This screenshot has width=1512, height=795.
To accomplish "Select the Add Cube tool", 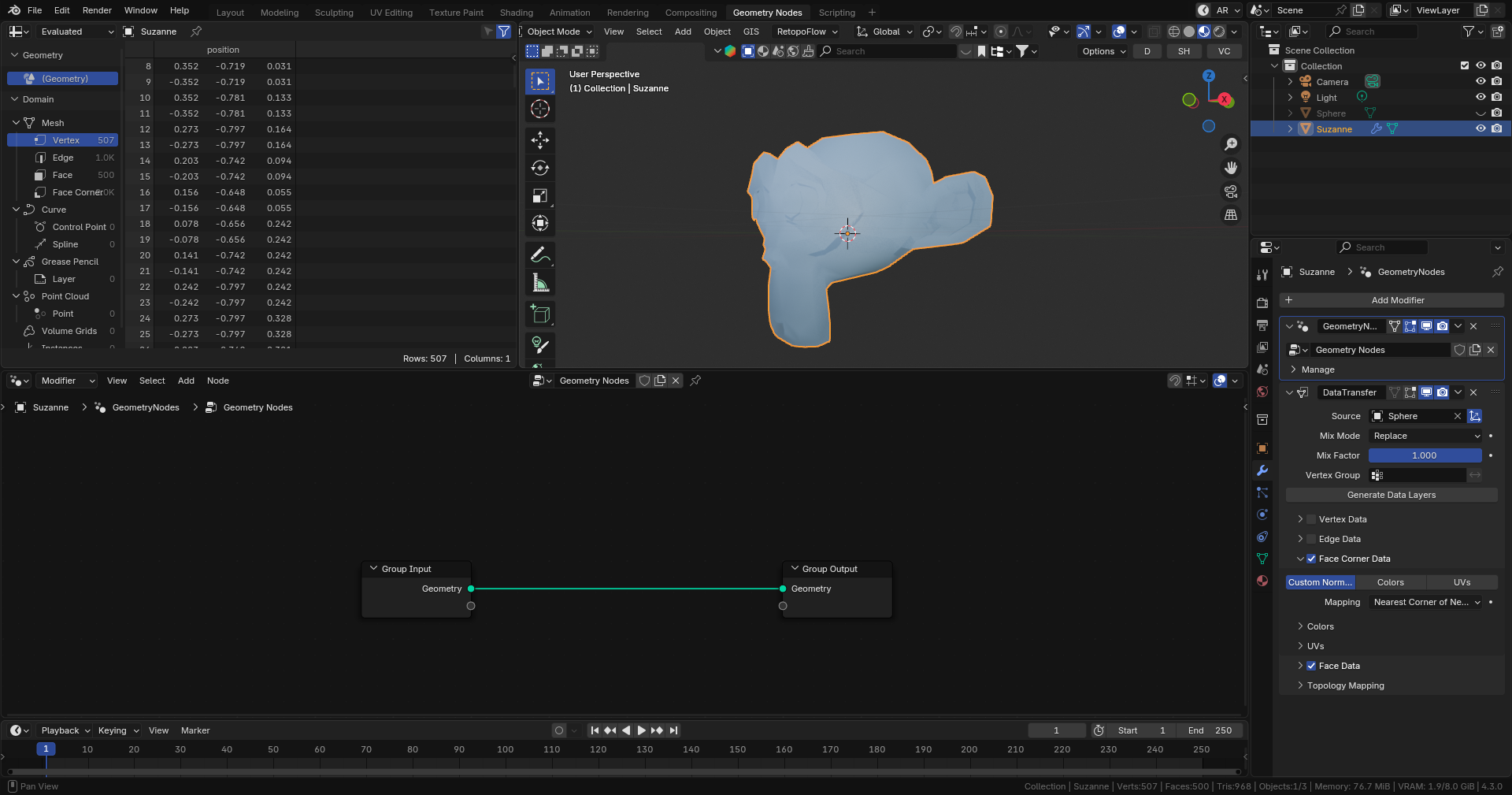I will pos(540,314).
